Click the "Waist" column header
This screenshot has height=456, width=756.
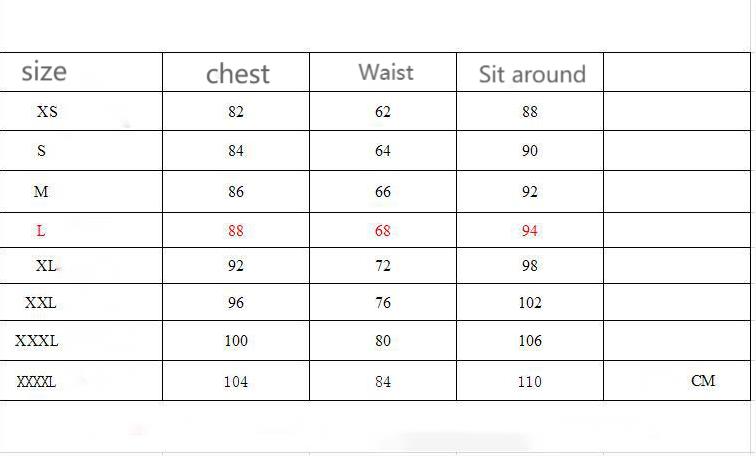[385, 72]
